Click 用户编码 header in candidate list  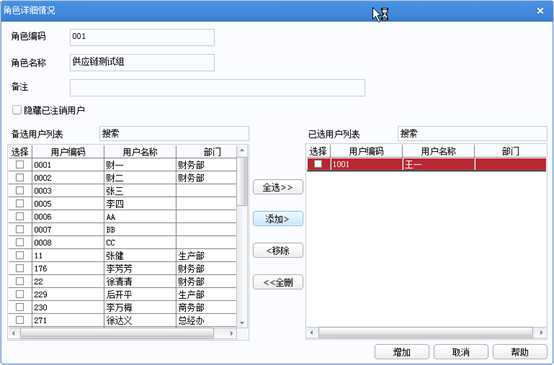[x=68, y=152]
